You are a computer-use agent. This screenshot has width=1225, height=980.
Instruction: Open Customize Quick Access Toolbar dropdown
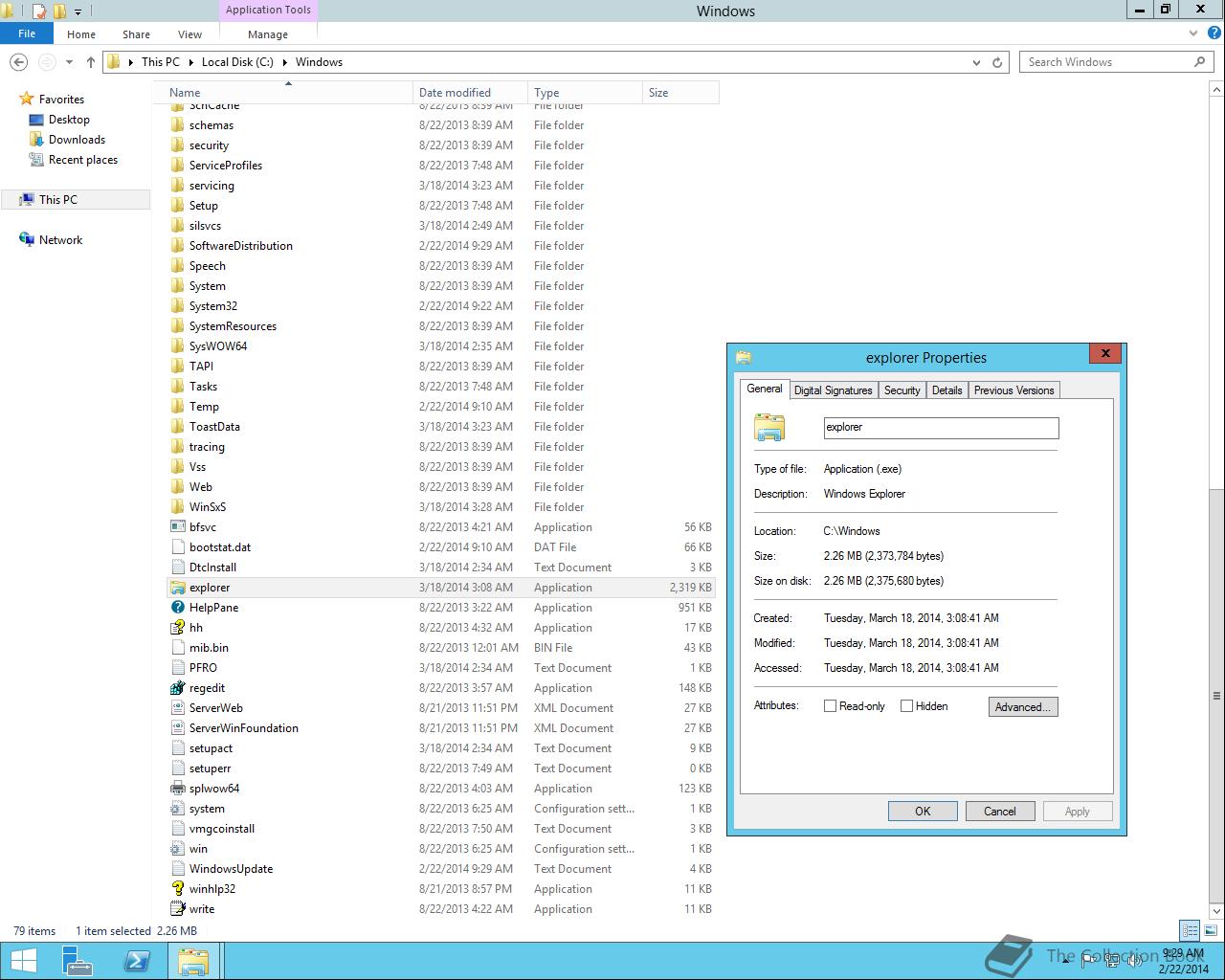point(78,11)
